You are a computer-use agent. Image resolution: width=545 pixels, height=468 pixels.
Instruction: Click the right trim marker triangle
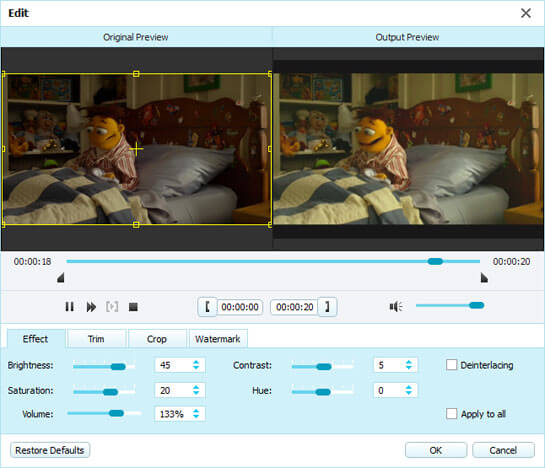[484, 278]
